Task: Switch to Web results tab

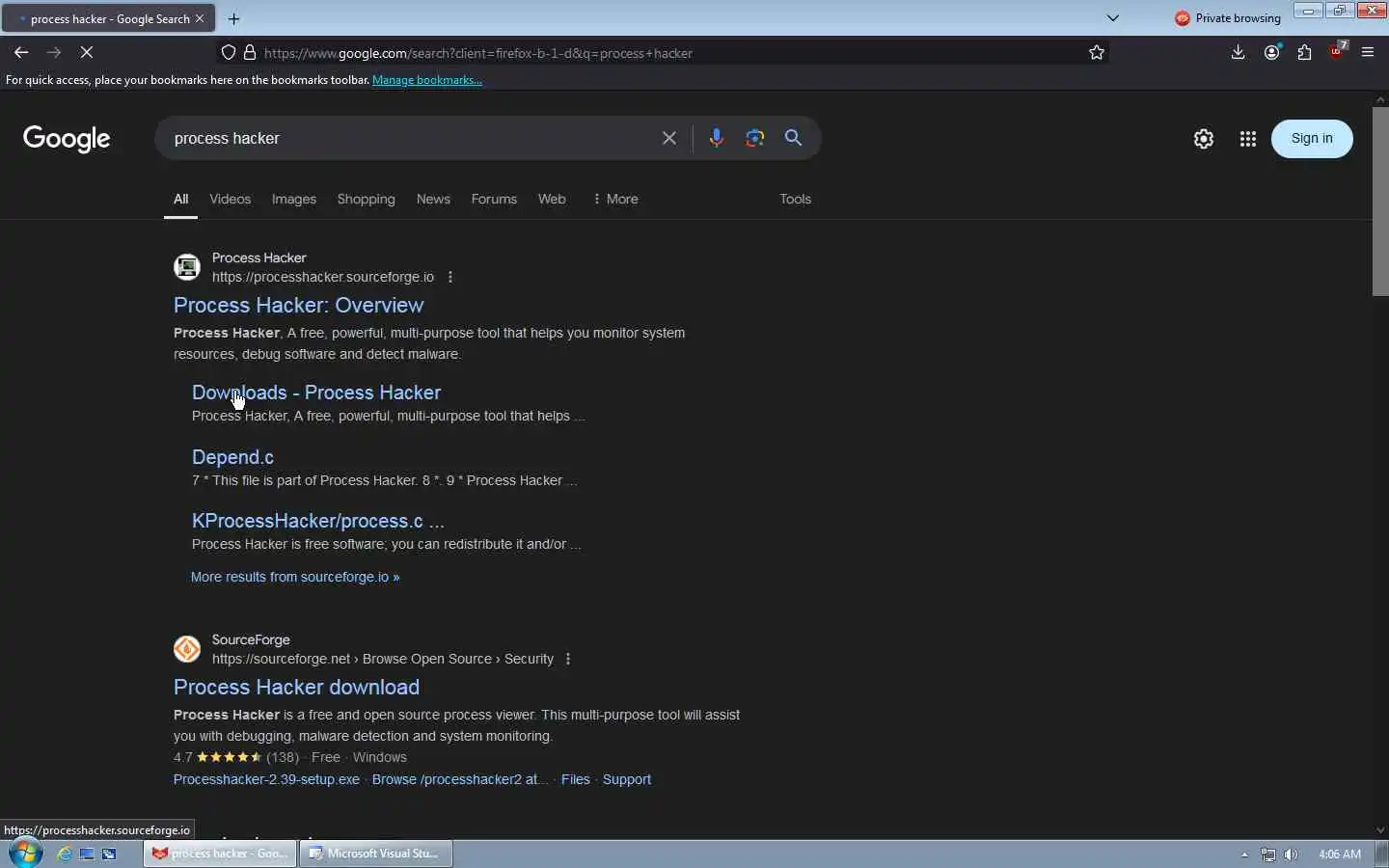Action: pyautogui.click(x=552, y=199)
